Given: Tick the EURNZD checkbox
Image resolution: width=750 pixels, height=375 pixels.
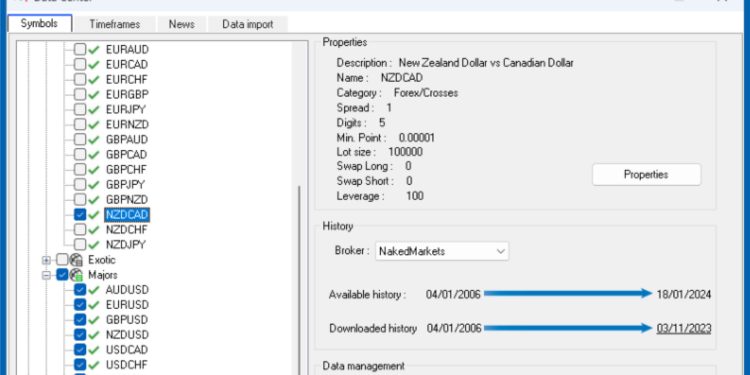Looking at the screenshot, I should 80,124.
